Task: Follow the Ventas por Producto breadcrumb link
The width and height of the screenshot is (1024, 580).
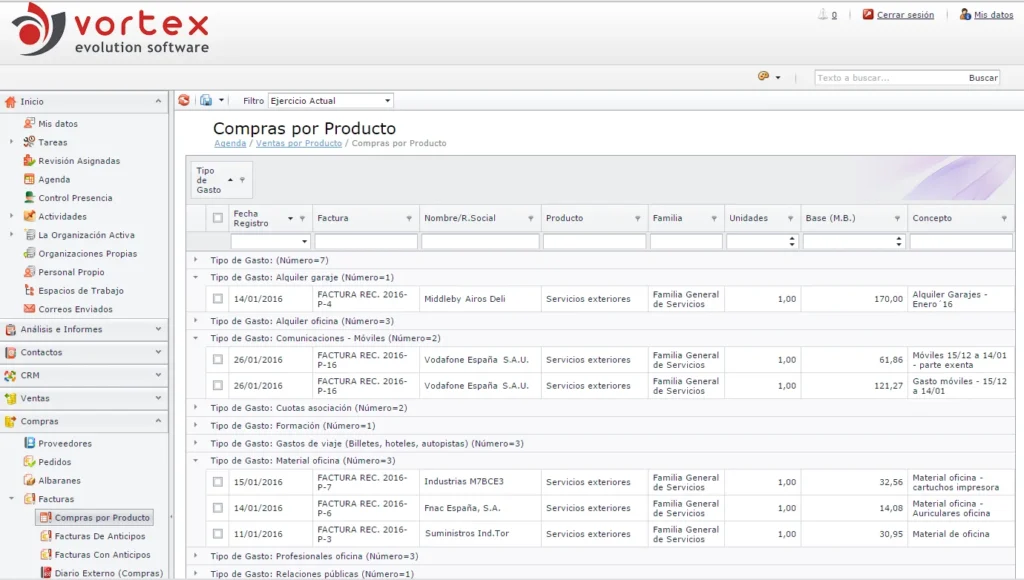Action: (x=298, y=143)
